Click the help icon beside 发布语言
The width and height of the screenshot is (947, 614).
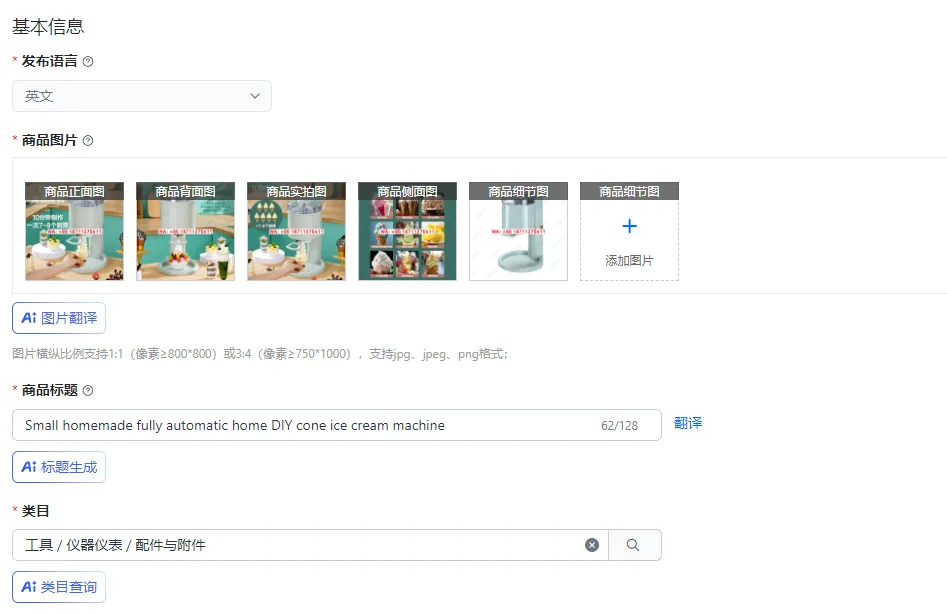tap(88, 62)
